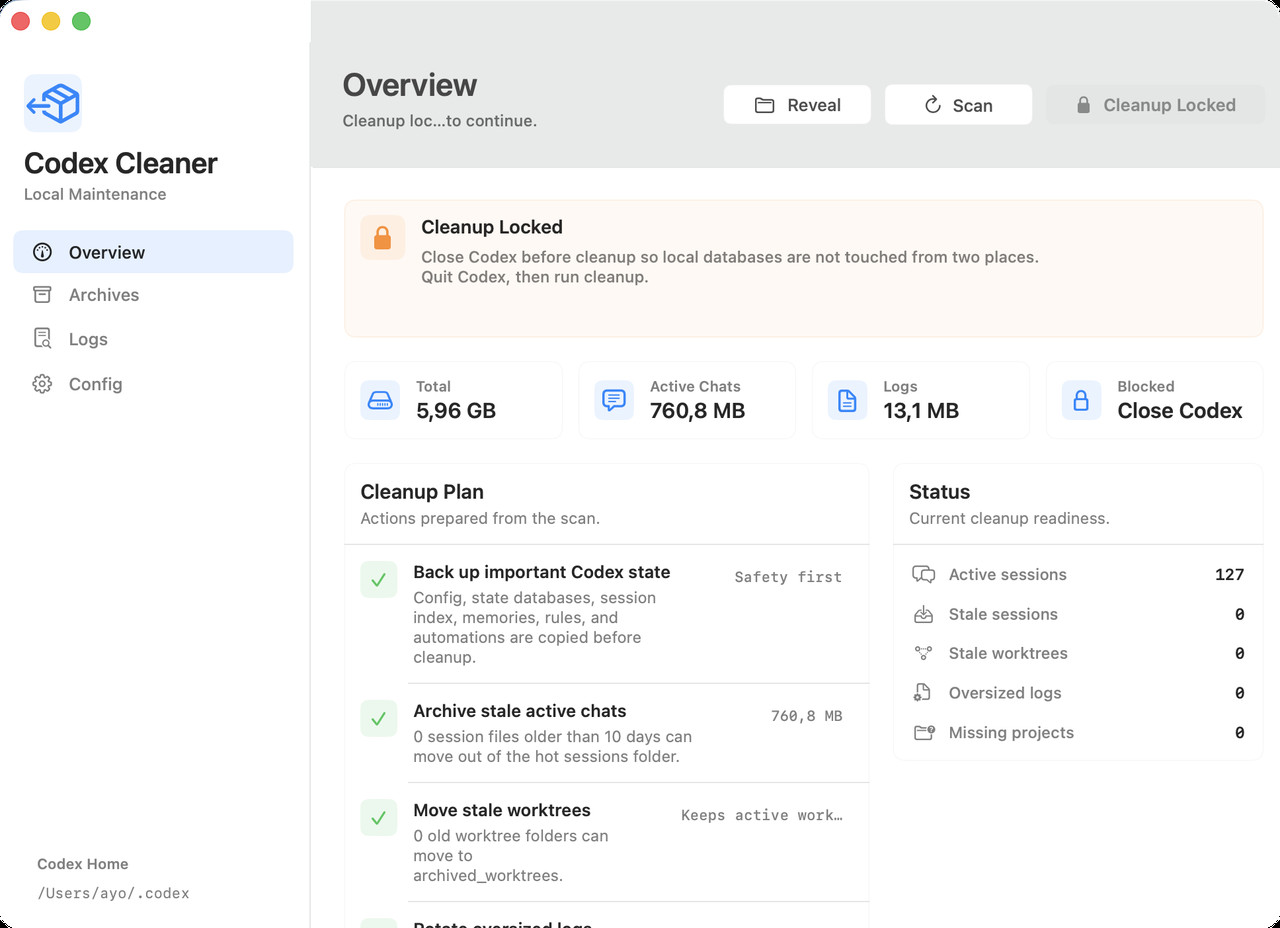This screenshot has width=1280, height=928.
Task: Click the Quit Codex, then run cleanup text
Action: pos(535,277)
